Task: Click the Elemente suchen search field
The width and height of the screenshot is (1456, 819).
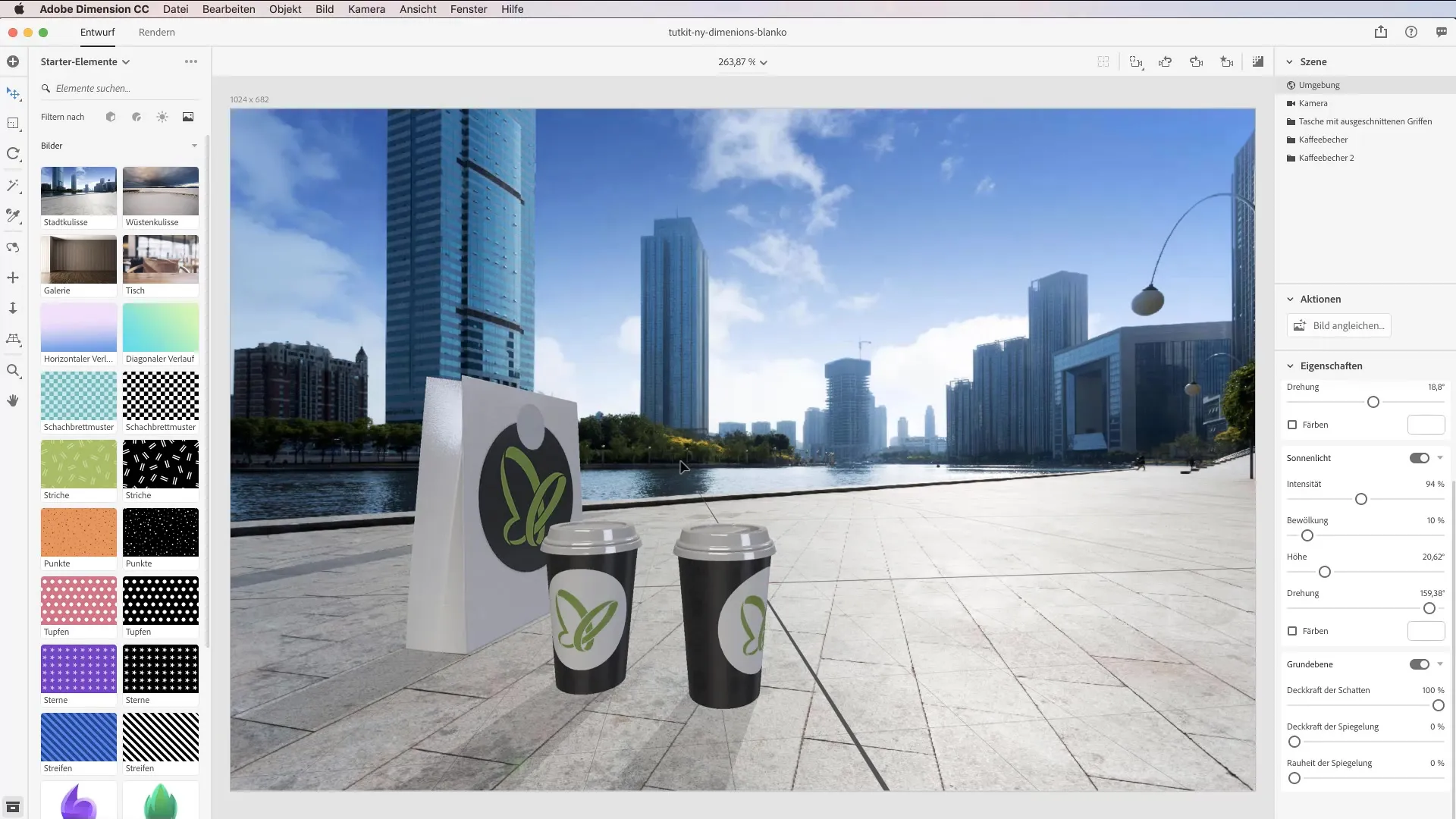Action: [x=120, y=88]
